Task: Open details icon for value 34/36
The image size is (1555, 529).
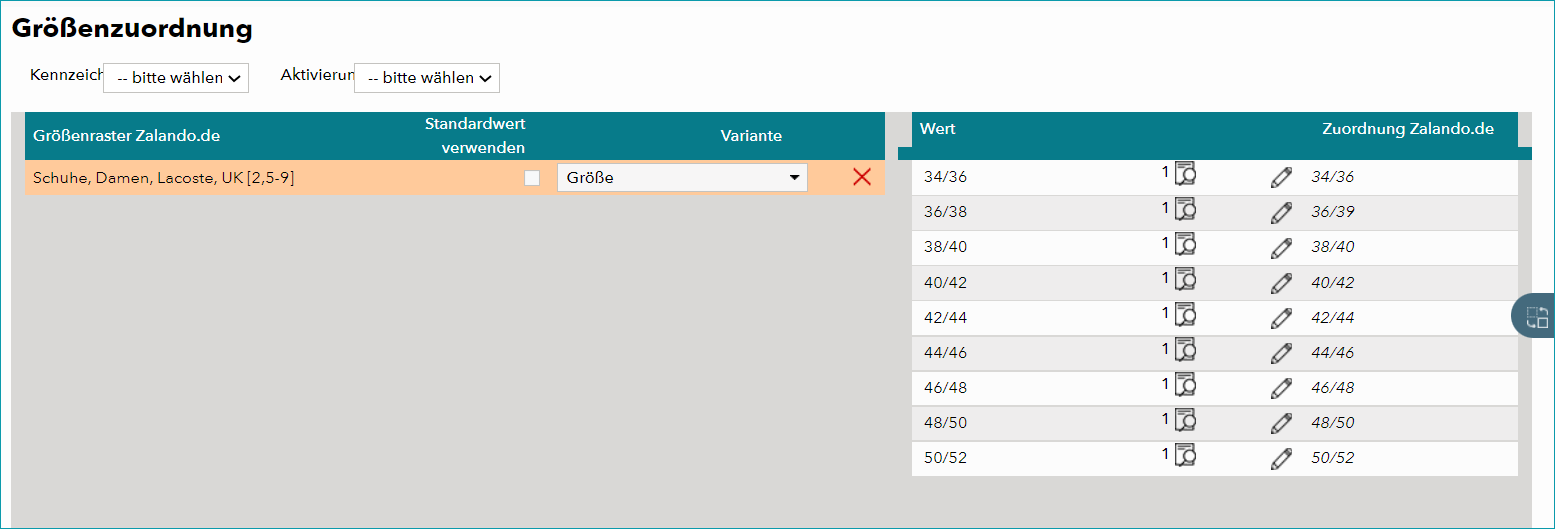Action: pyautogui.click(x=1185, y=174)
